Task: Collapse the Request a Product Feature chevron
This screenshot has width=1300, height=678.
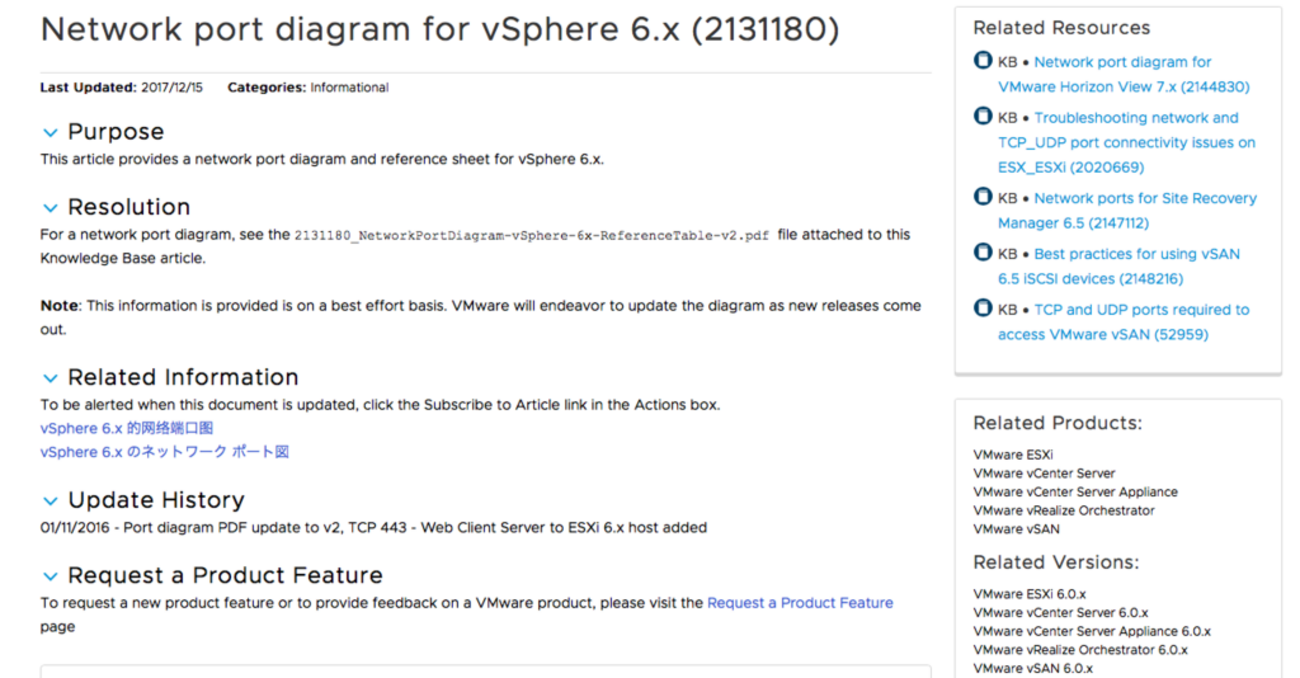Action: pos(50,577)
